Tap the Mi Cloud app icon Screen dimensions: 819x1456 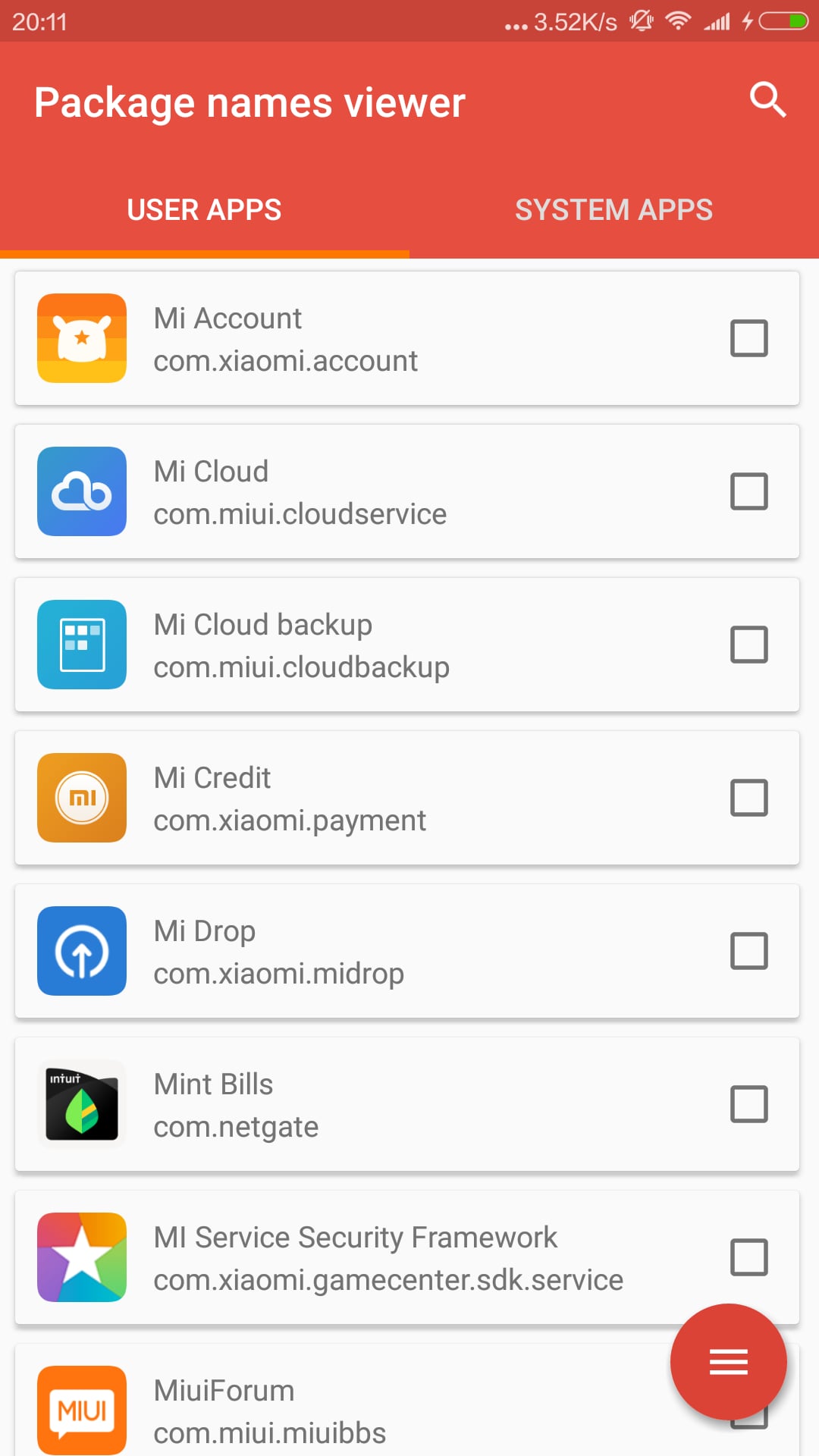point(82,491)
